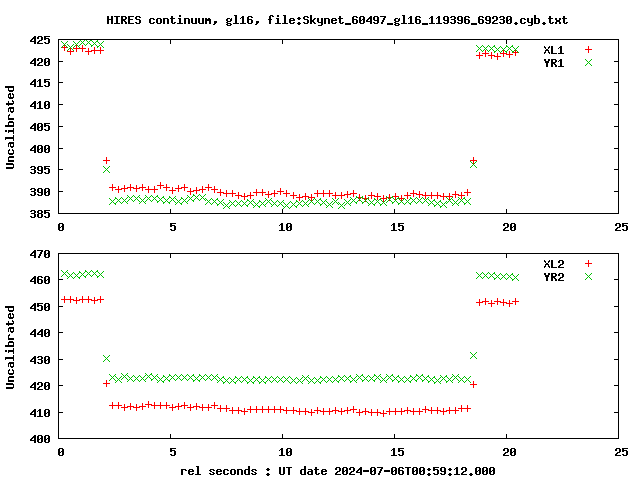Select the XL1 legend label
This screenshot has width=640, height=480.
tap(554, 50)
